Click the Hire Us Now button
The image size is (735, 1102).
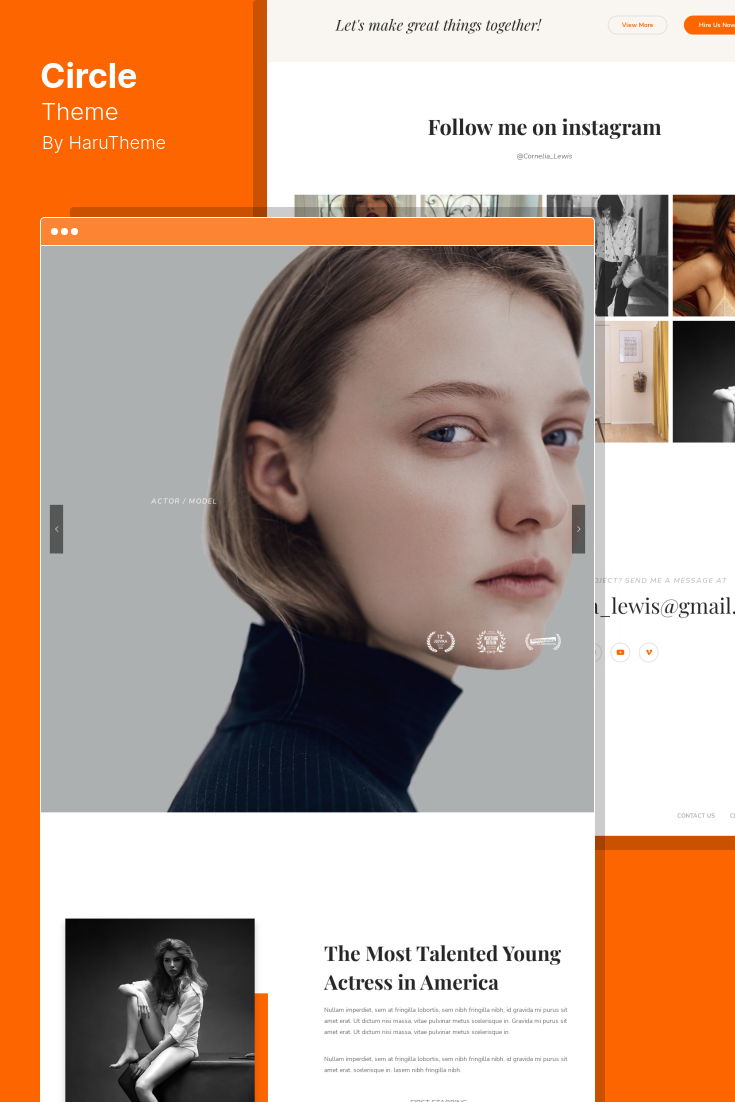[x=710, y=25]
